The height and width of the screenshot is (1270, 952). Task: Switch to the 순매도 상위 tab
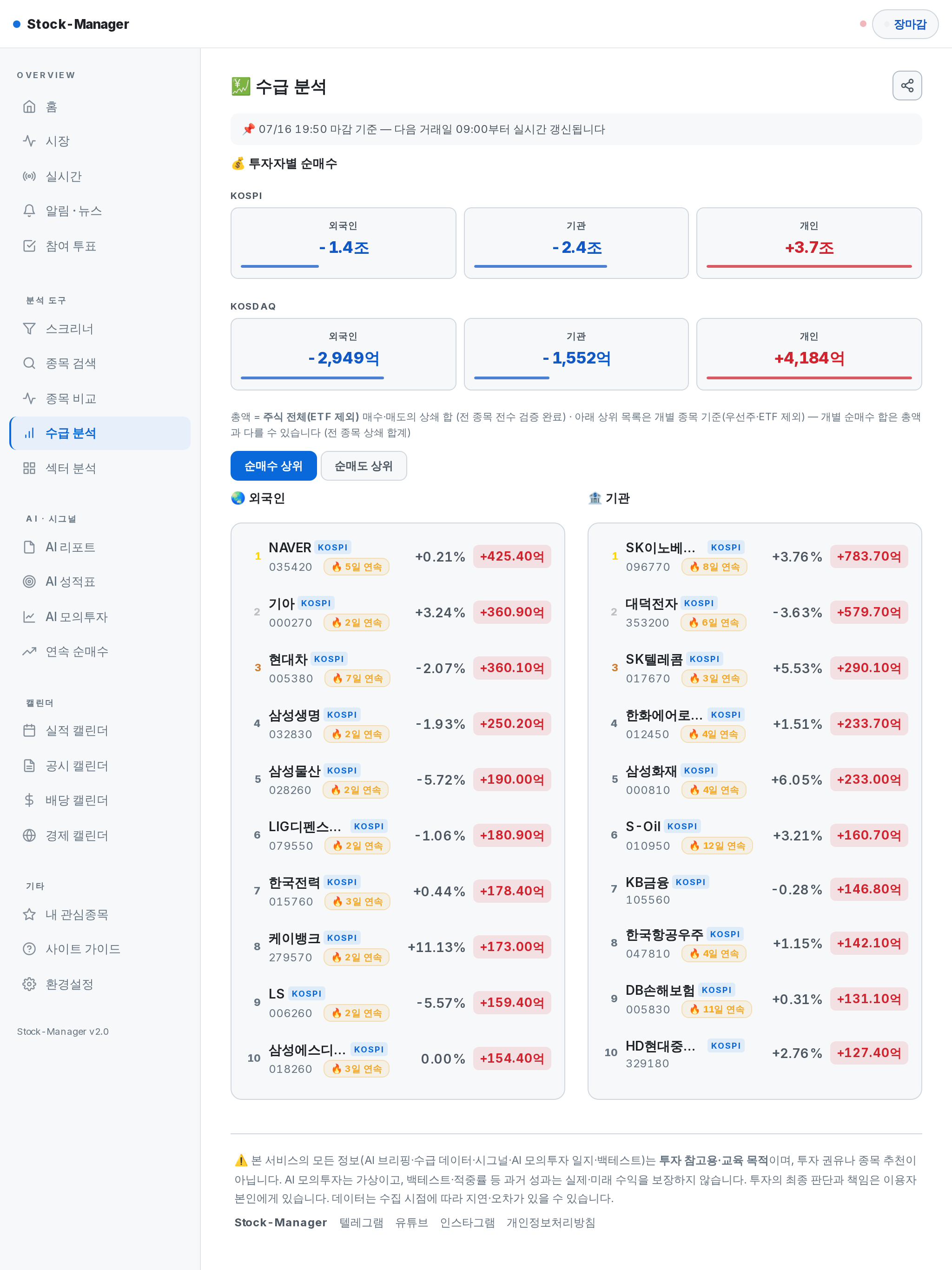tap(364, 466)
